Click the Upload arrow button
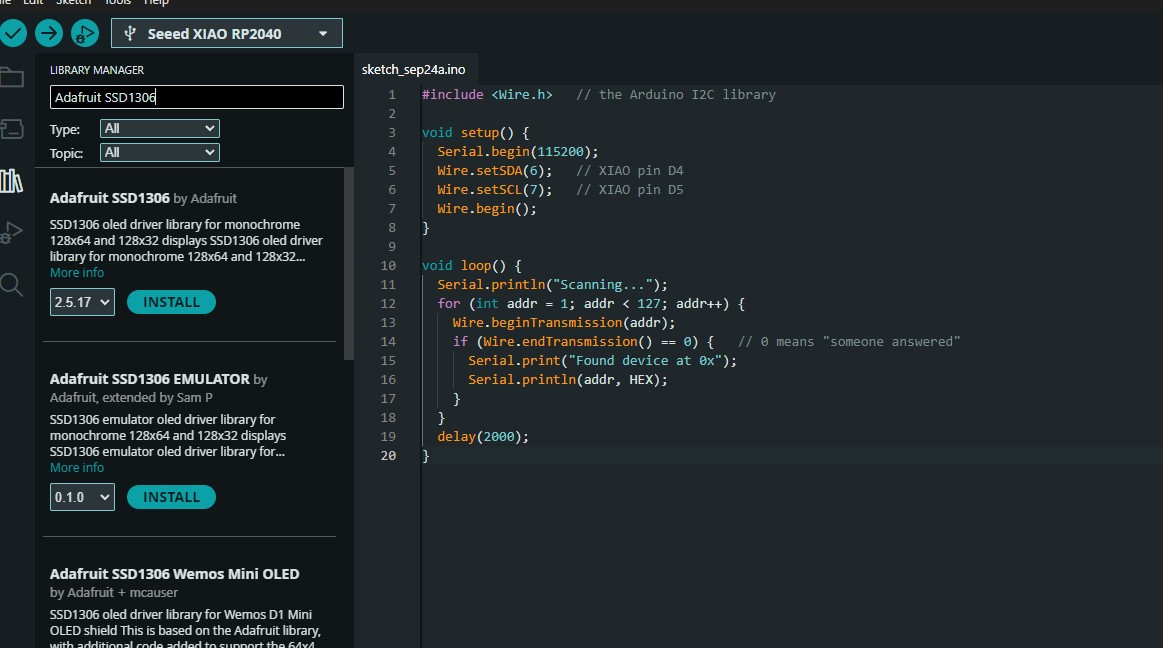Image resolution: width=1163 pixels, height=648 pixels. pyautogui.click(x=49, y=33)
